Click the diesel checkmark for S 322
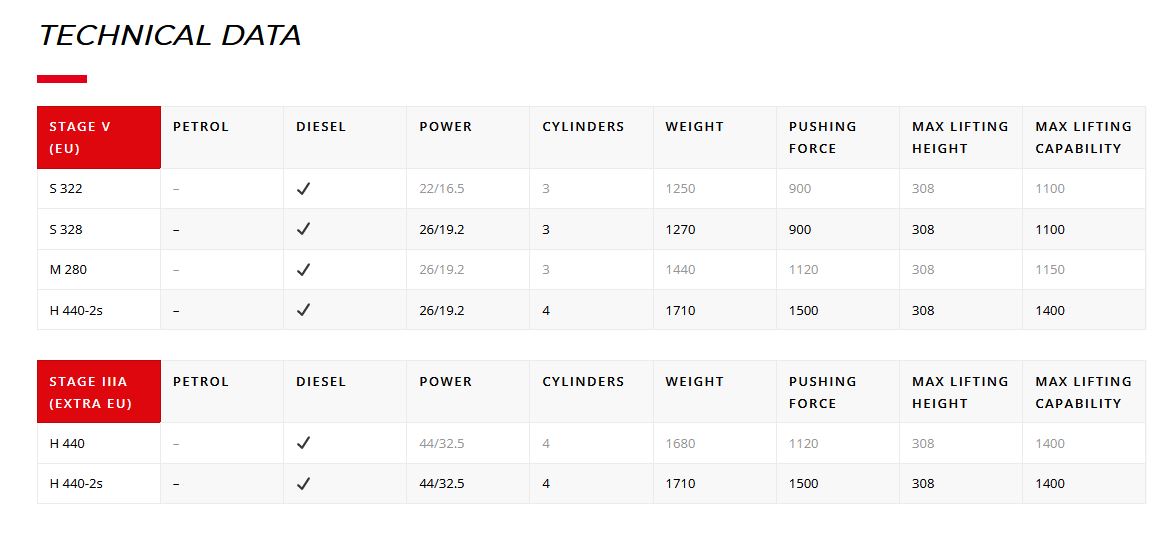 point(304,189)
